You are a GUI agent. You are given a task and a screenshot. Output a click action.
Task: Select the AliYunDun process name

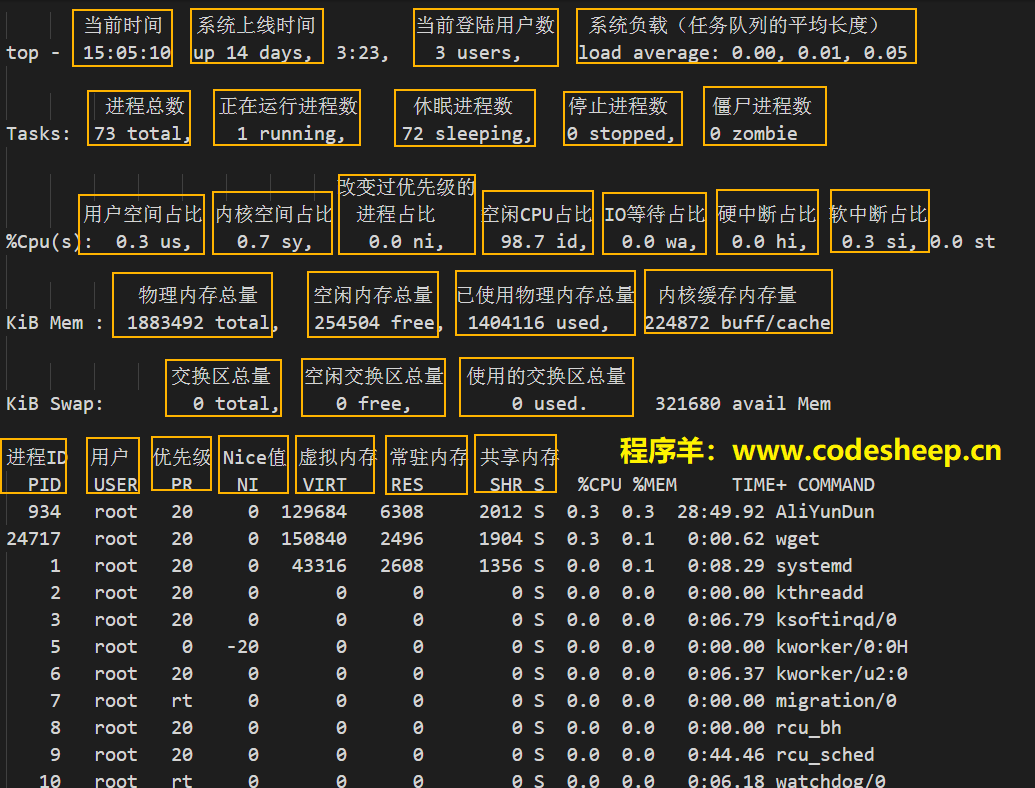825,512
